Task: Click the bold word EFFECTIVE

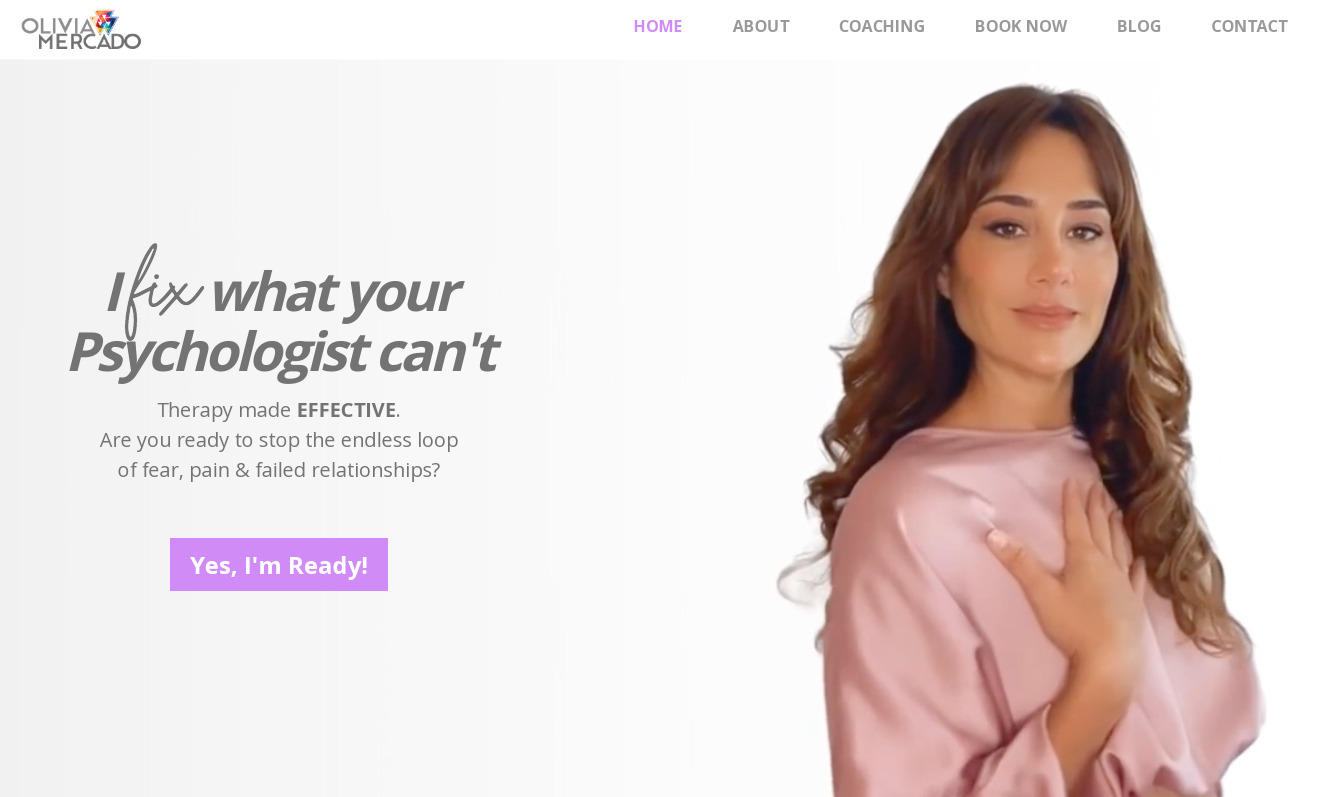Action: click(346, 410)
